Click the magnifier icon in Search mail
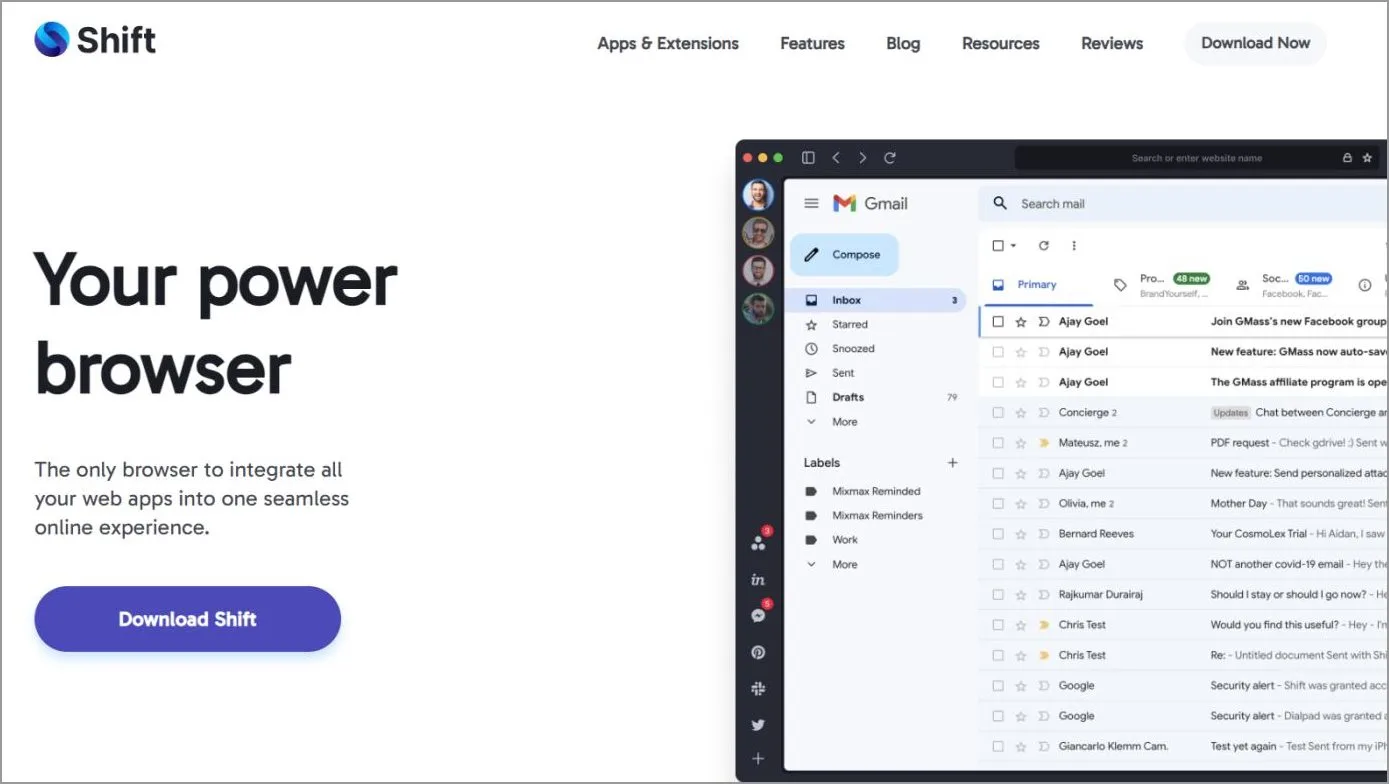Viewport: 1389px width, 784px height. click(x=1000, y=203)
